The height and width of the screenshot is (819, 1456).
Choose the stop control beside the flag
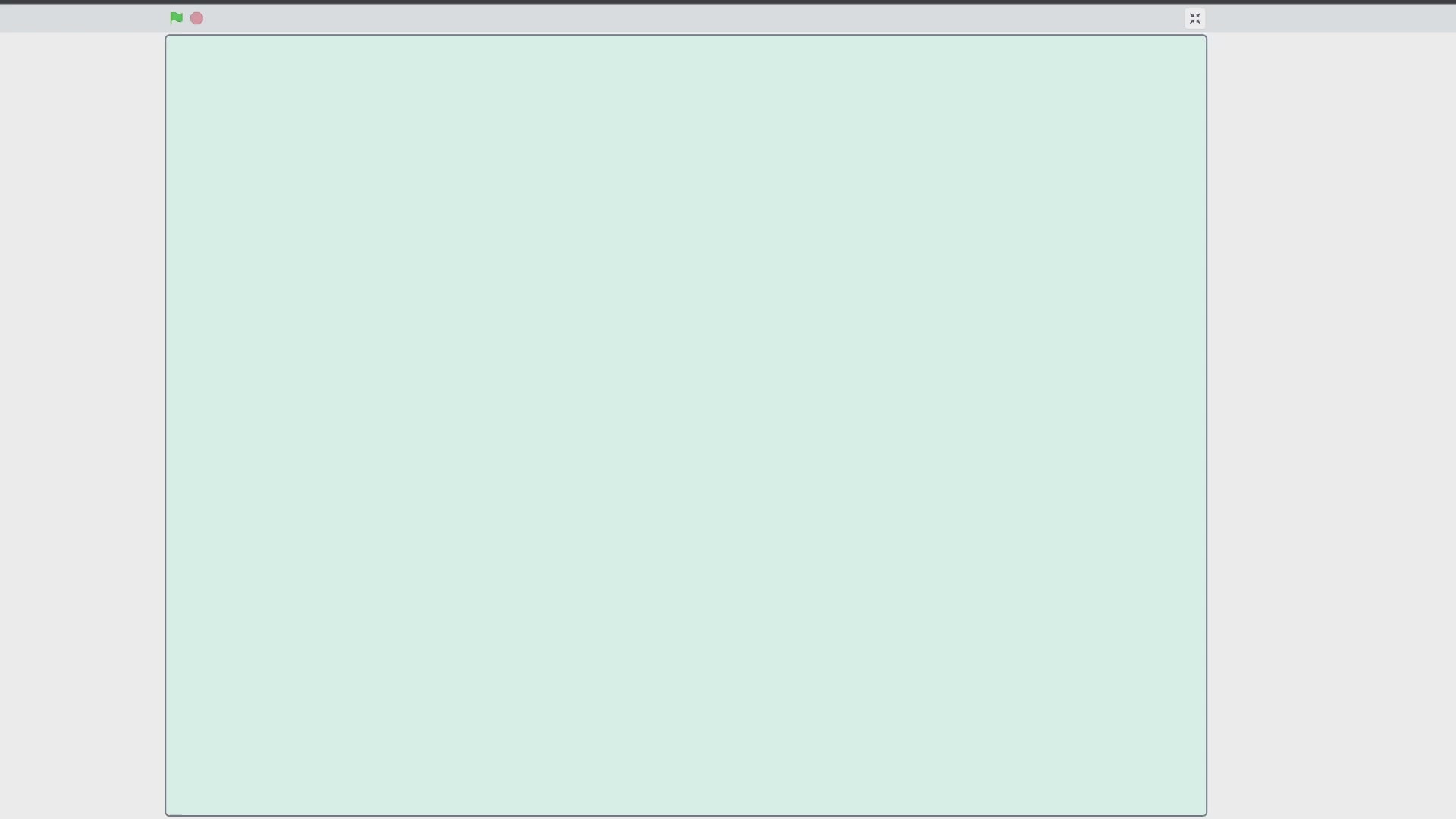tap(196, 18)
